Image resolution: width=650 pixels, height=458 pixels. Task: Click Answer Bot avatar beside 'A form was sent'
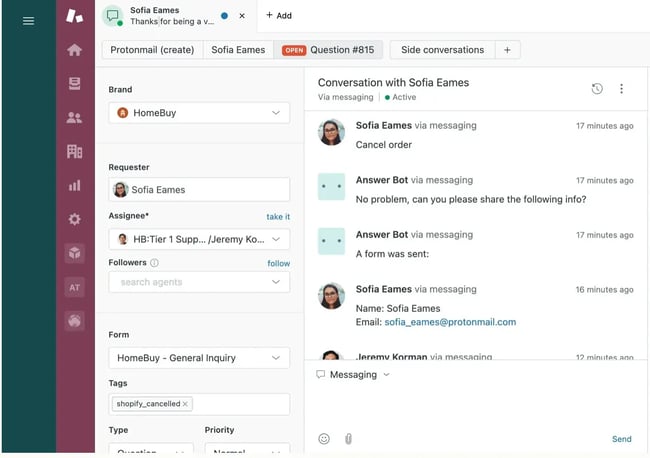pyautogui.click(x=331, y=241)
